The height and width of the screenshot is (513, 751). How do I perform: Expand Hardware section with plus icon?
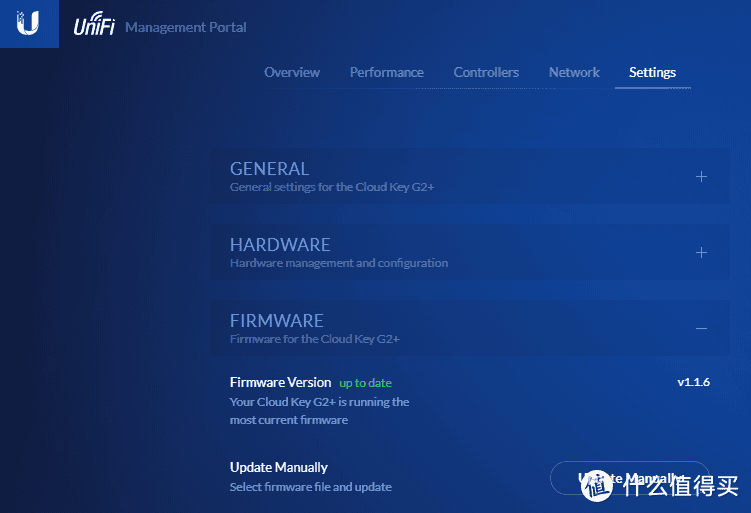point(701,253)
